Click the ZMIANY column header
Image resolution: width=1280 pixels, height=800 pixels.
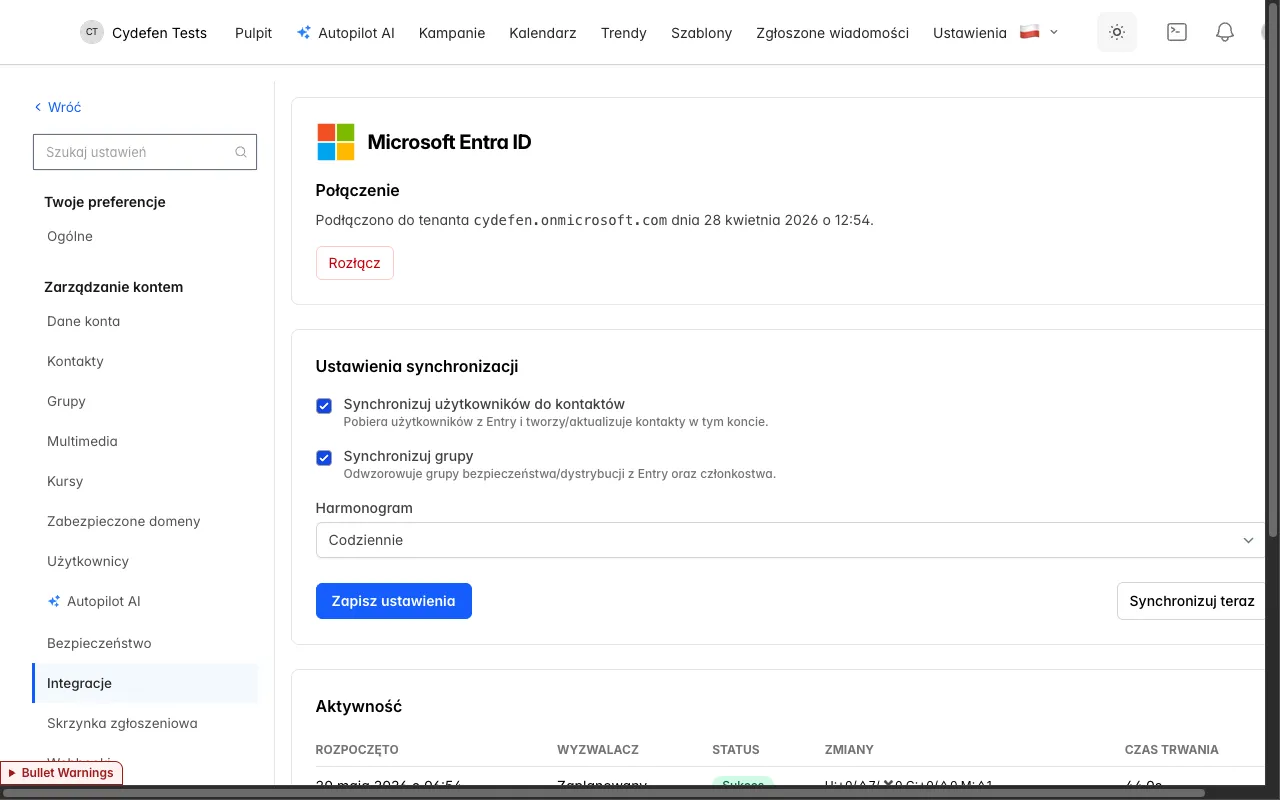(x=849, y=749)
